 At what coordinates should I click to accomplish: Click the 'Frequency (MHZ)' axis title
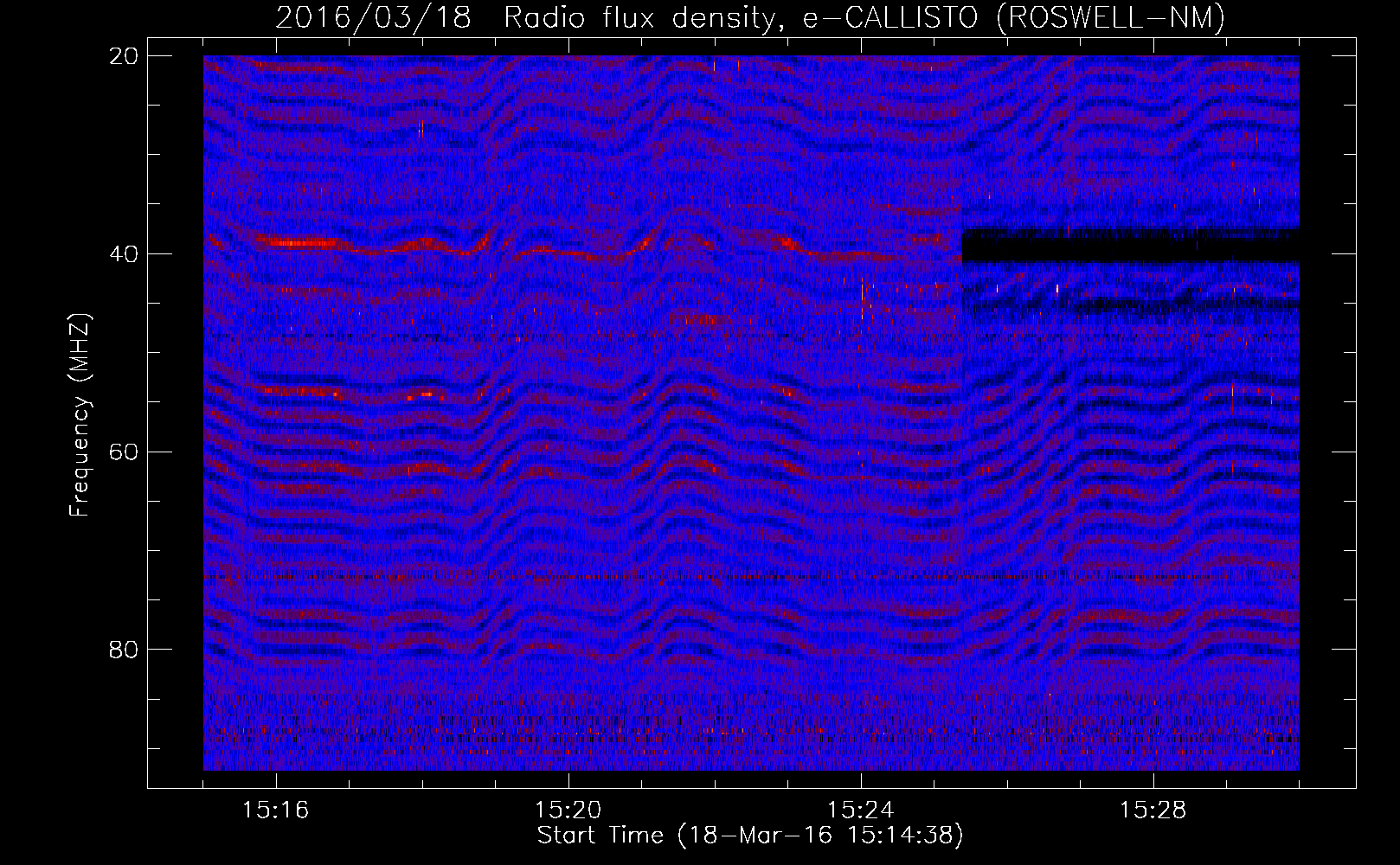pyautogui.click(x=80, y=415)
